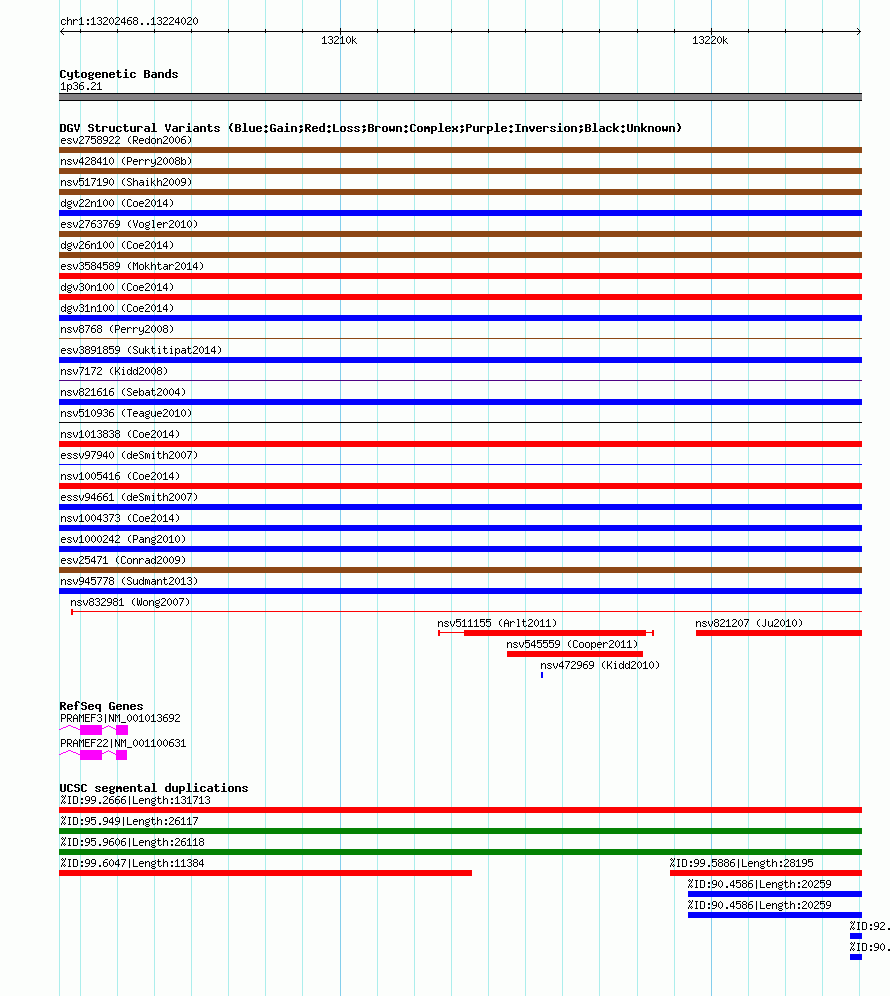Select nsv821616 (Sebat2004) label
This screenshot has height=996, width=890.
(123, 392)
